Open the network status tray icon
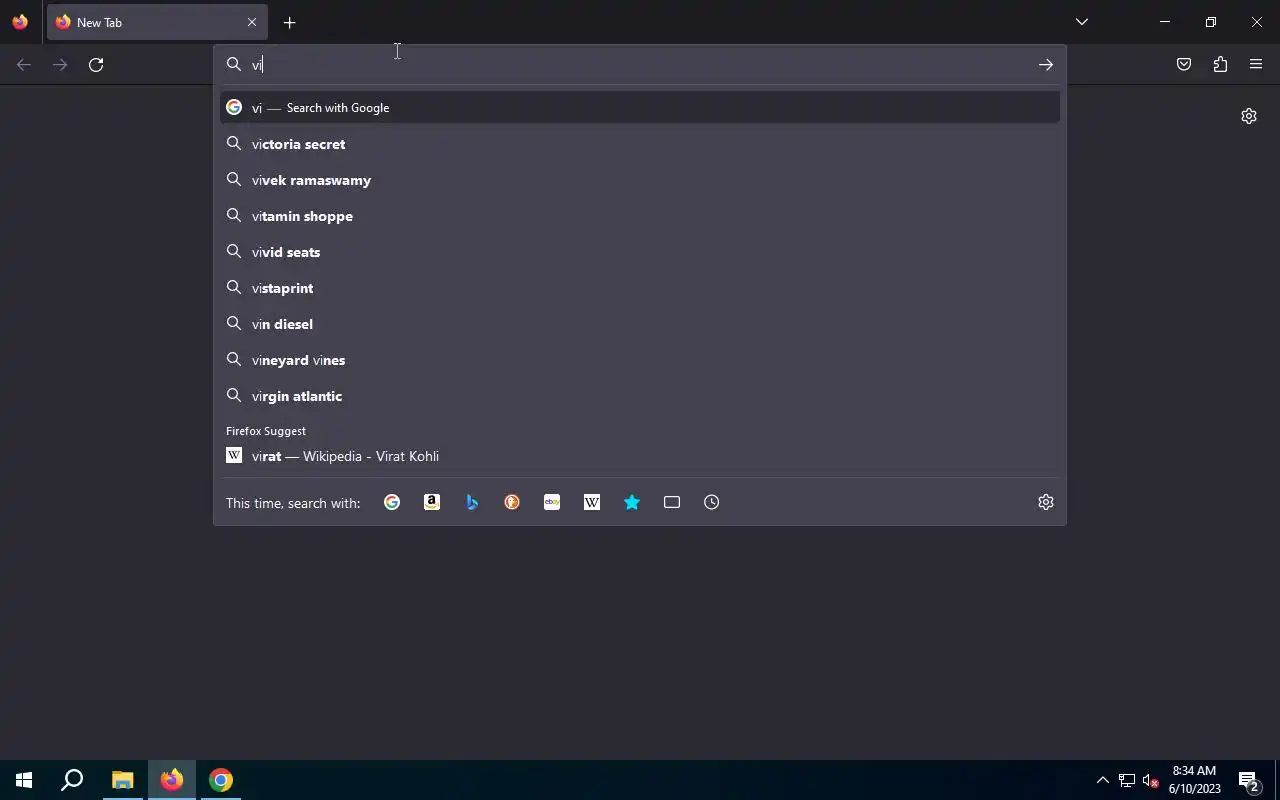The image size is (1280, 800). 1127,780
